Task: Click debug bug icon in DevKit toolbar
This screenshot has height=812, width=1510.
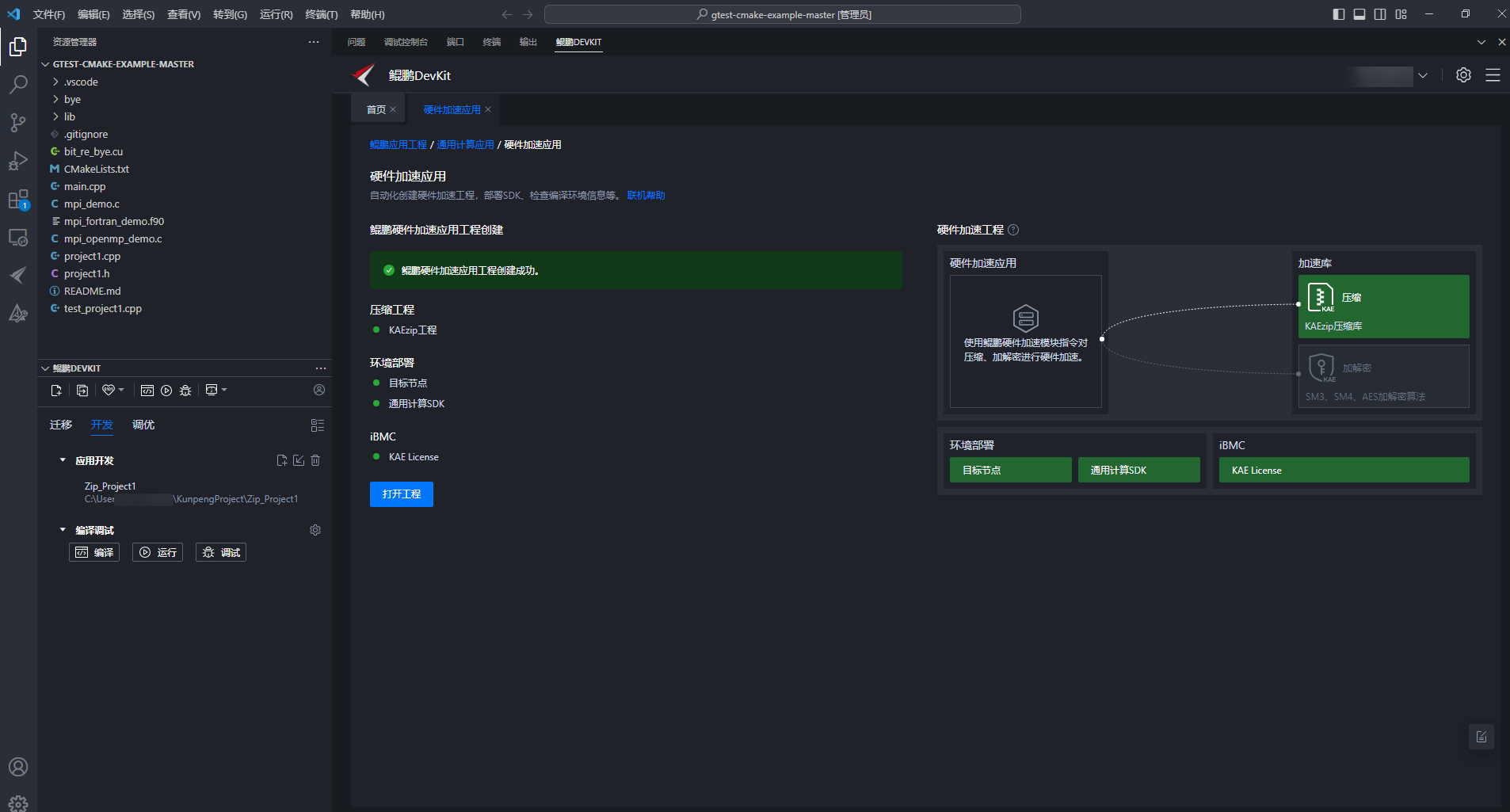Action: coord(185,390)
